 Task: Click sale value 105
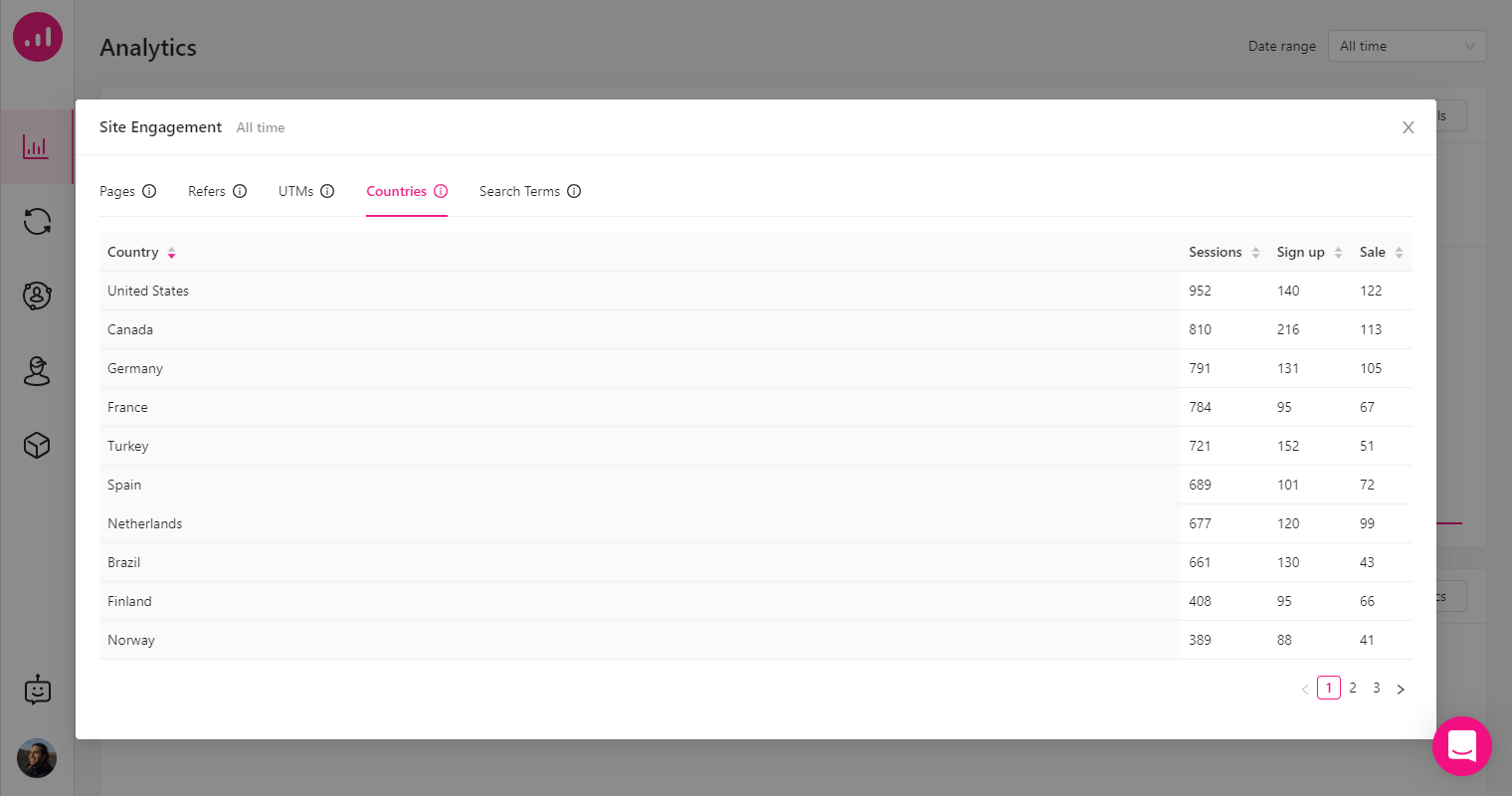click(x=1371, y=368)
